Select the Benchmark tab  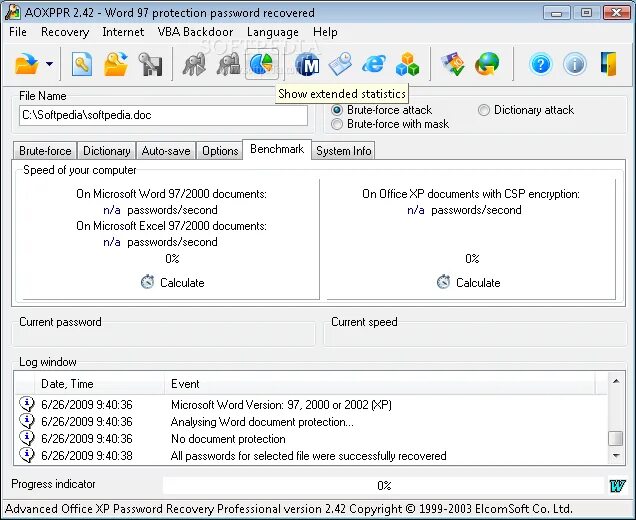coord(277,149)
